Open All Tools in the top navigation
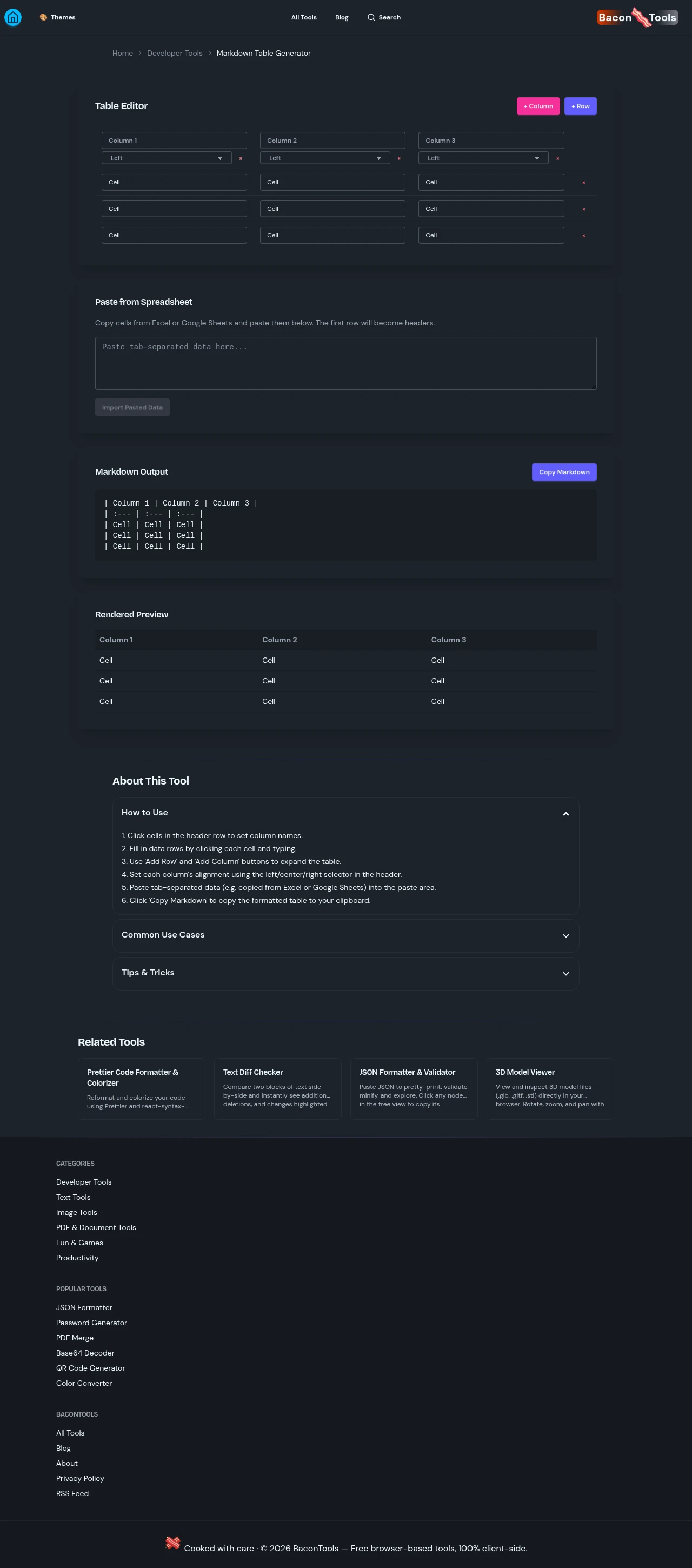Screen dimensions: 692x1568 [304, 18]
